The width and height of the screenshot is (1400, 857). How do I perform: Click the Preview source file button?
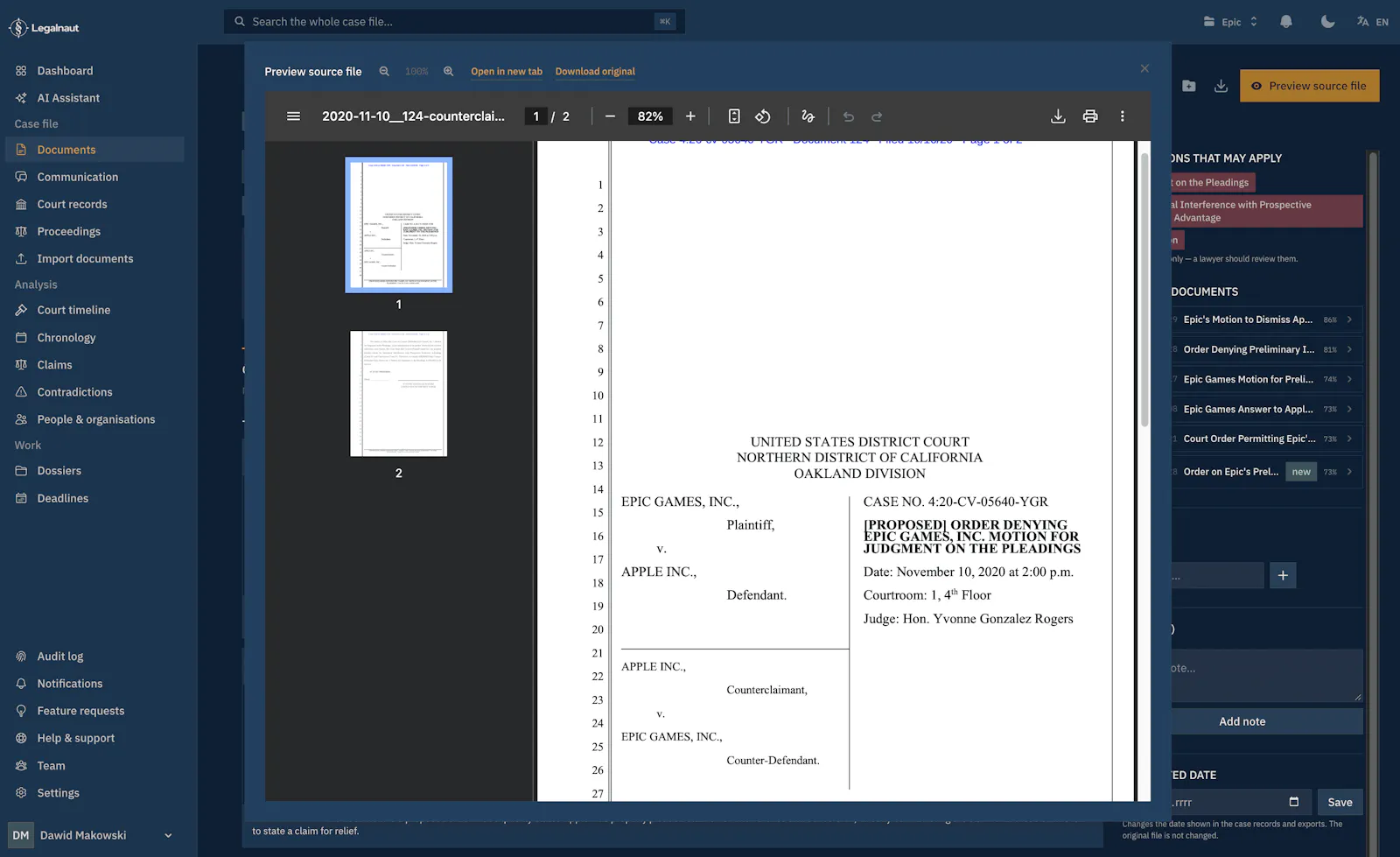pos(1309,86)
